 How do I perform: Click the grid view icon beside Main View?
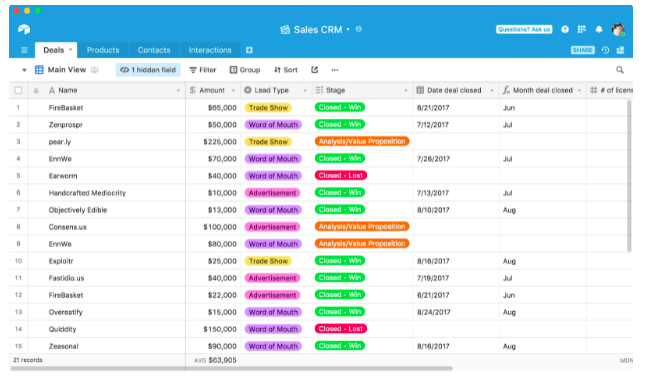coord(39,70)
